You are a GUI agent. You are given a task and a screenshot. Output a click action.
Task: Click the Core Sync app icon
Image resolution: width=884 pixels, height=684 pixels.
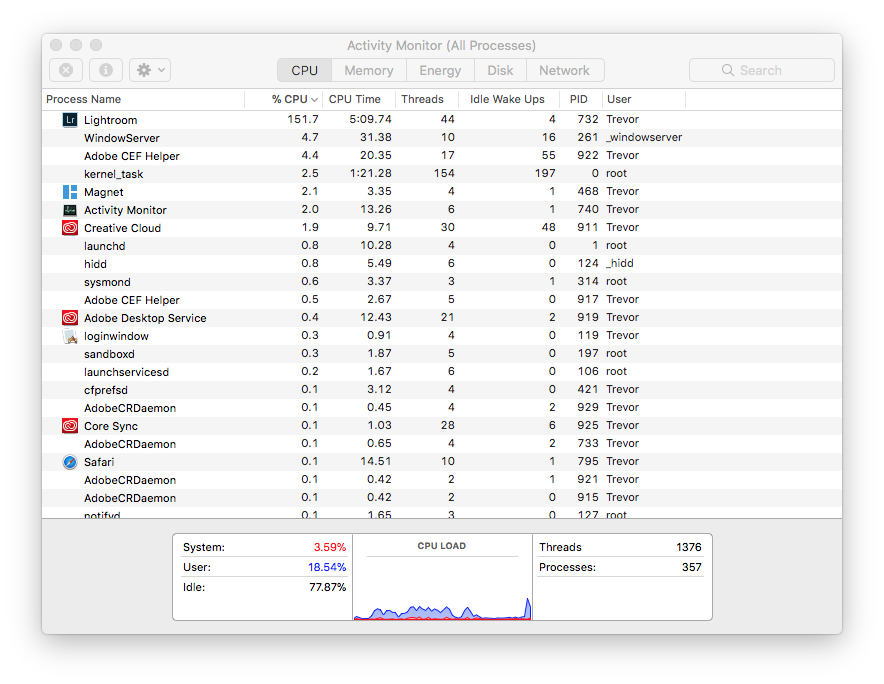click(69, 425)
